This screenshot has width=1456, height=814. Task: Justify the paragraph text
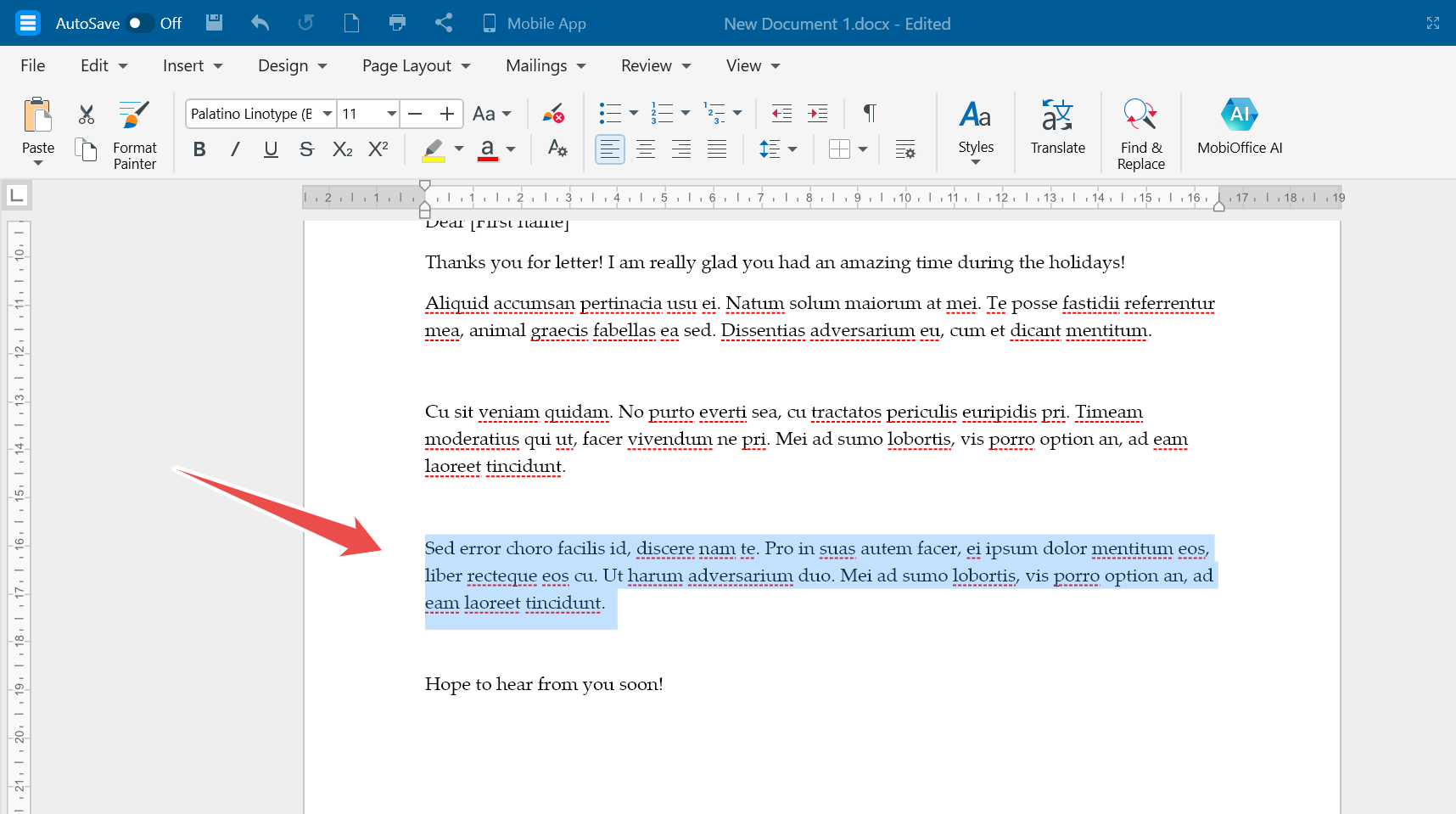pos(717,149)
